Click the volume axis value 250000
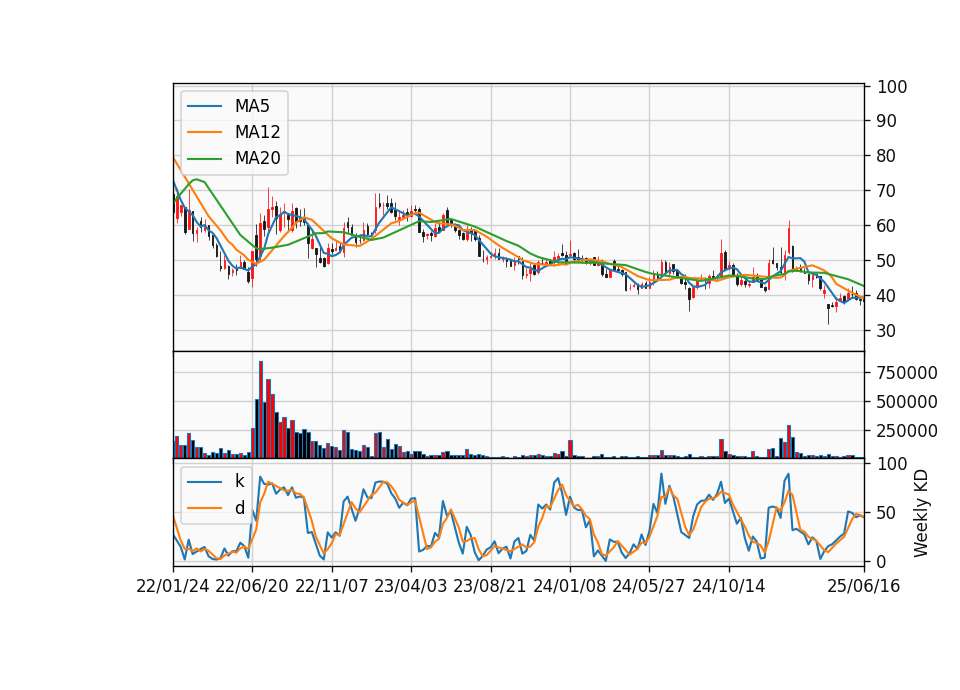 (907, 431)
